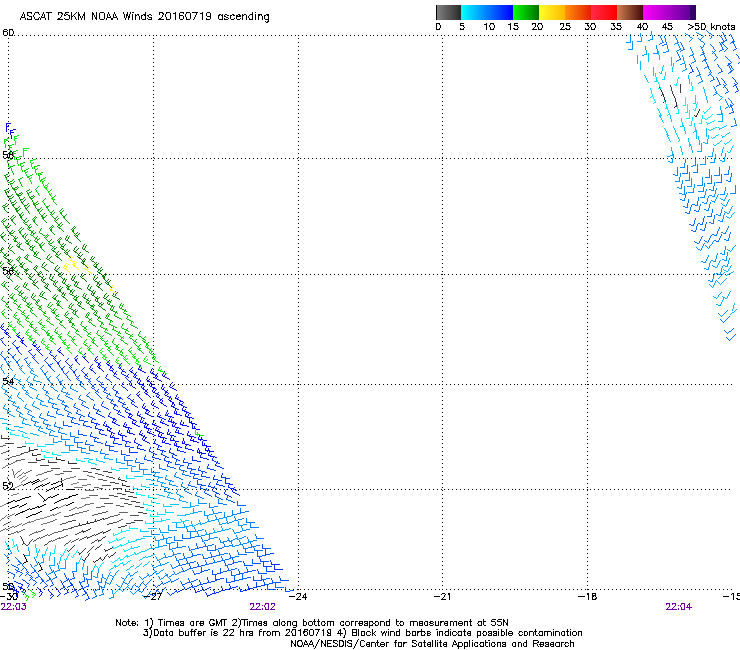740x650 pixels.
Task: Click the plot title 'ASCAT 25KM NOAA Winds 20160719 ascending'
Action: (x=144, y=17)
